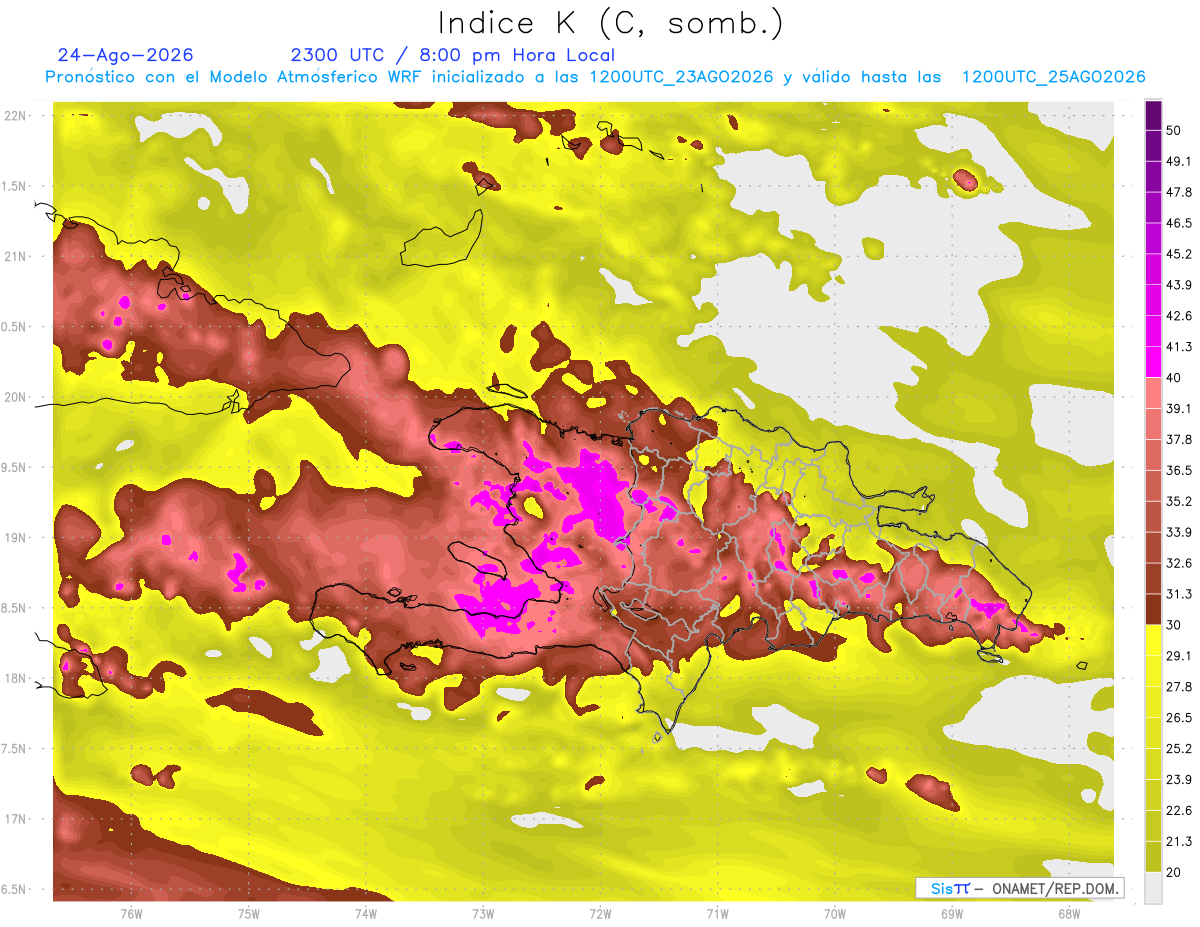Click the colorbar value "37.8"
This screenshot has width=1200, height=927.
(1179, 440)
